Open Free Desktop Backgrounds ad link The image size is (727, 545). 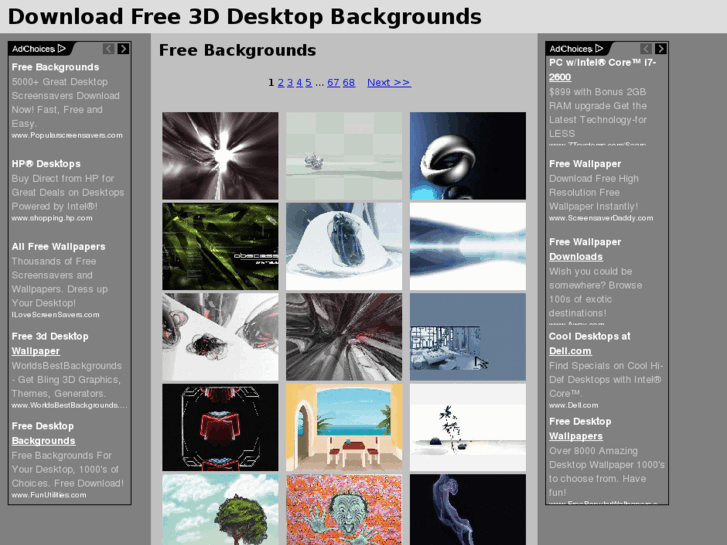click(43, 433)
